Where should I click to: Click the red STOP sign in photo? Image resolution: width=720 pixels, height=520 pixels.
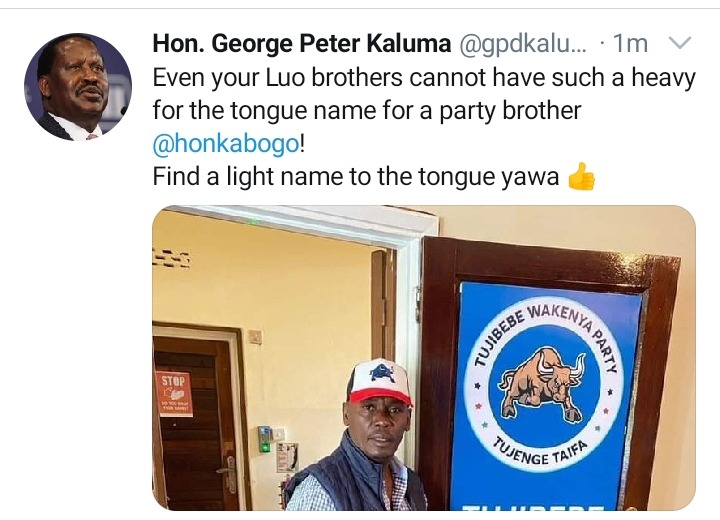click(174, 394)
